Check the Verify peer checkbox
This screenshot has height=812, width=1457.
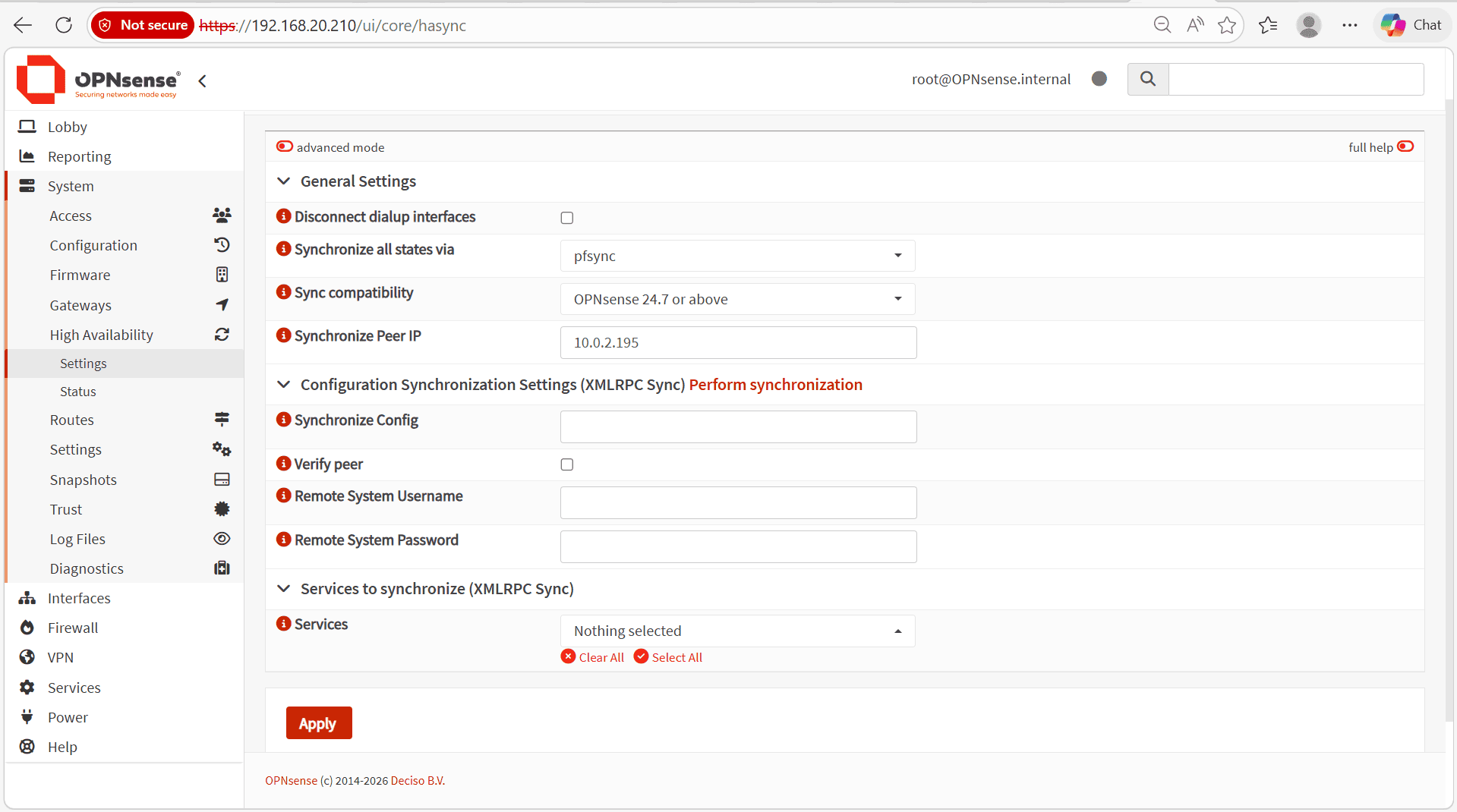pos(567,464)
